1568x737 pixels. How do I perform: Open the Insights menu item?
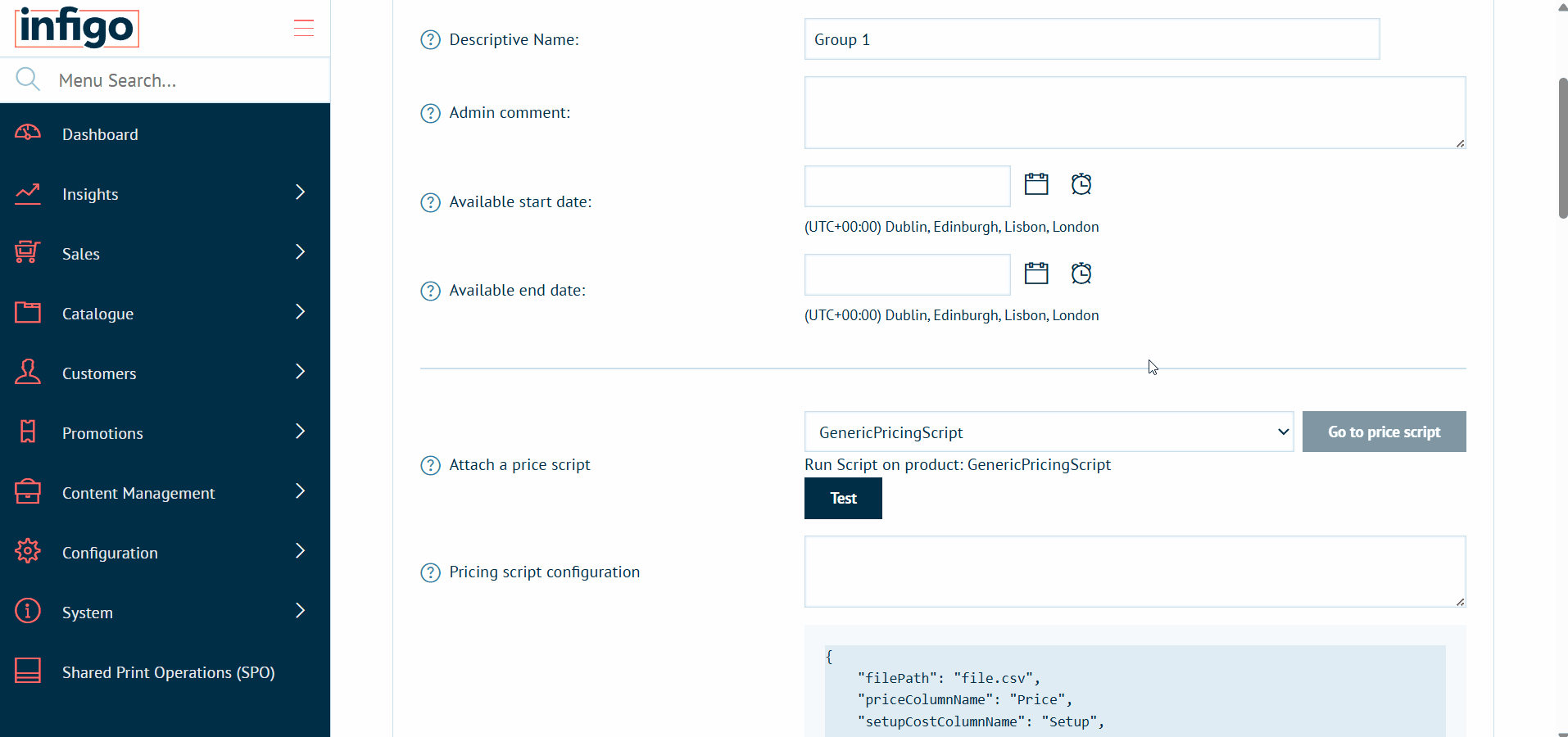point(165,194)
